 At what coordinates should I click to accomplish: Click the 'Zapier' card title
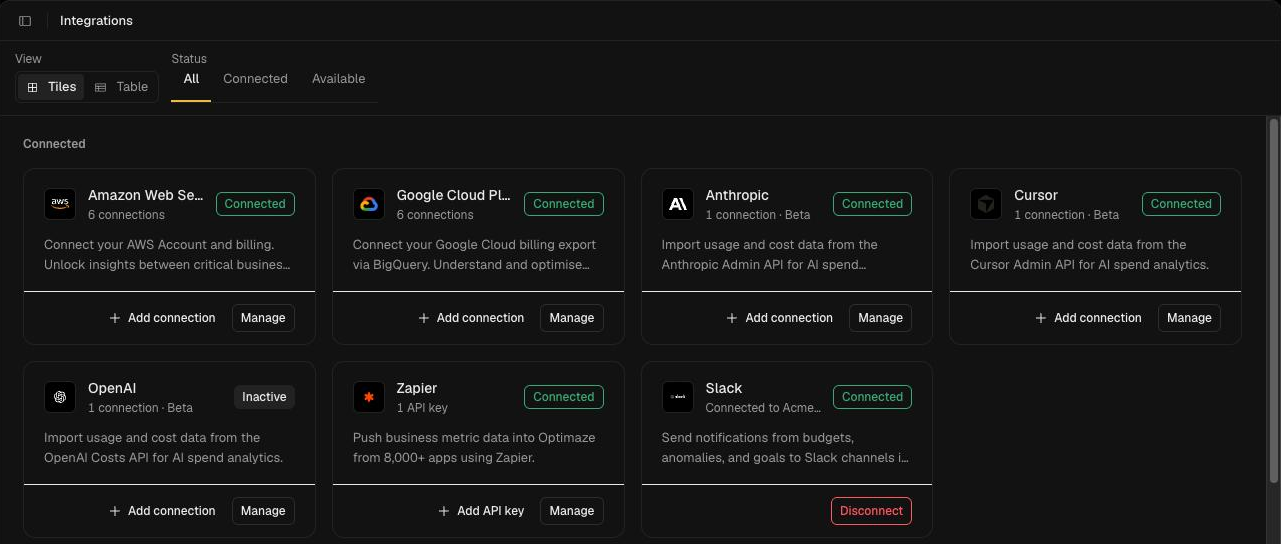(x=417, y=388)
